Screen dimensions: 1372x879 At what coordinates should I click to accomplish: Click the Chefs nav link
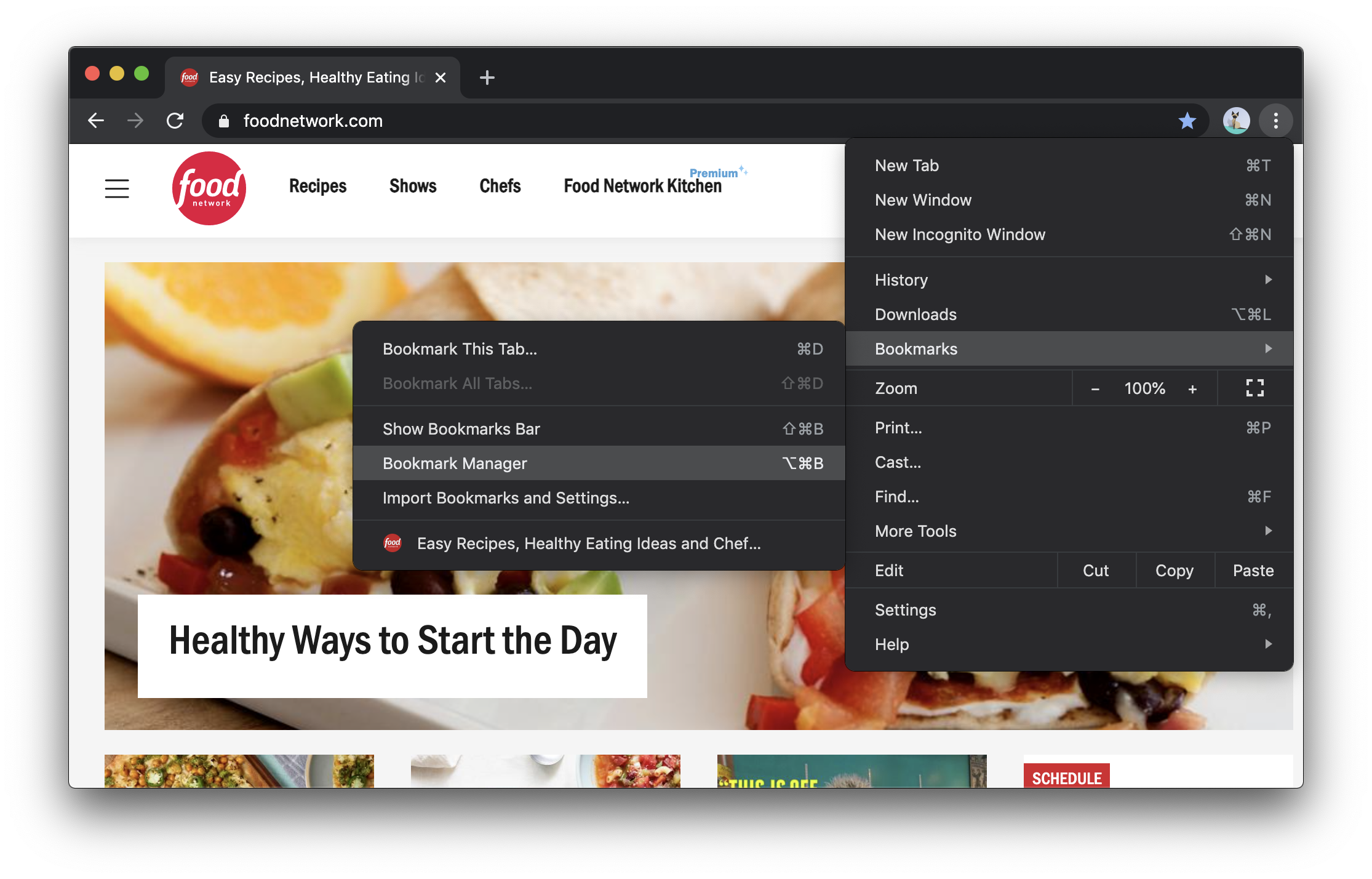tap(500, 186)
